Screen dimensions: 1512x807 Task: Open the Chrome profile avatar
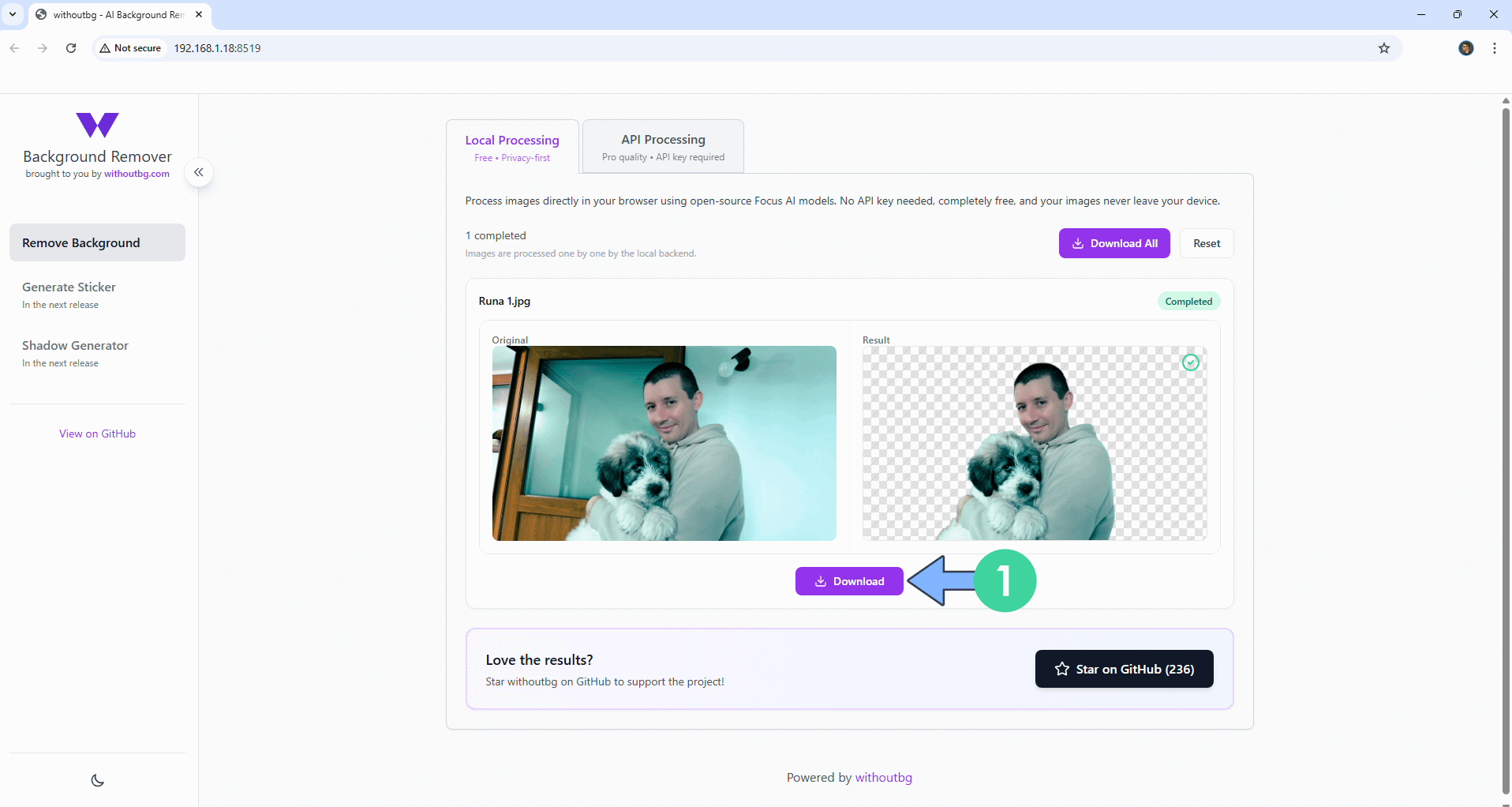(x=1465, y=48)
